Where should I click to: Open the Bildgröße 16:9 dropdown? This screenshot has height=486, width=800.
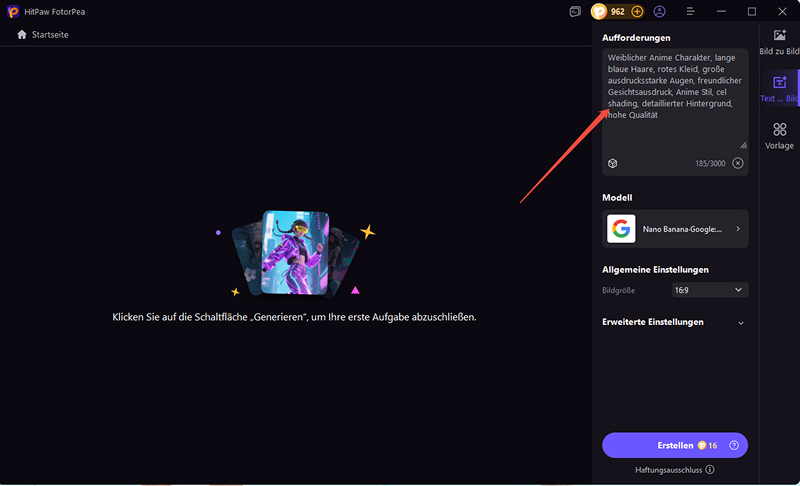pyautogui.click(x=710, y=290)
